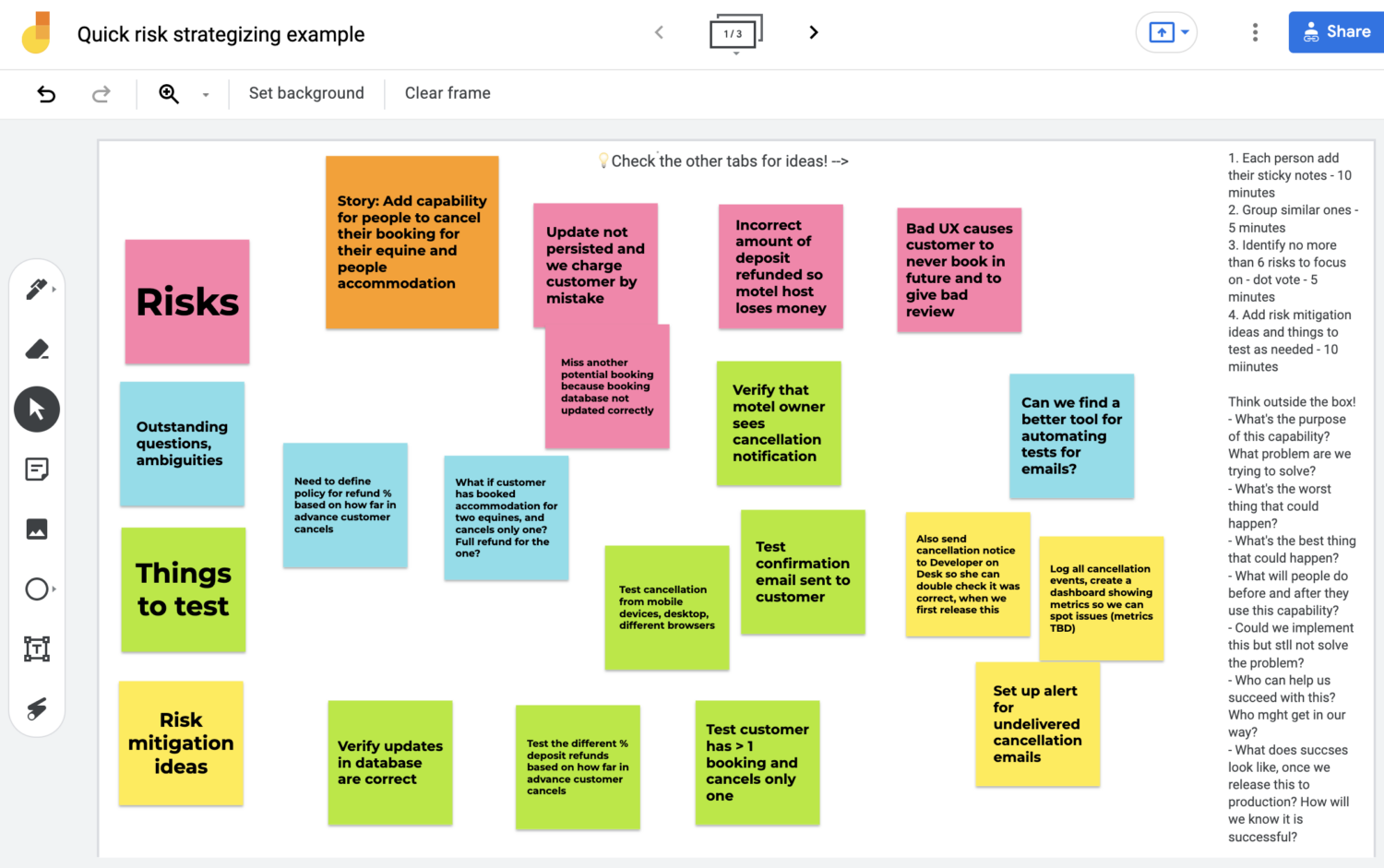Click the Redo arrow
Image resolution: width=1384 pixels, height=868 pixels.
pyautogui.click(x=101, y=93)
